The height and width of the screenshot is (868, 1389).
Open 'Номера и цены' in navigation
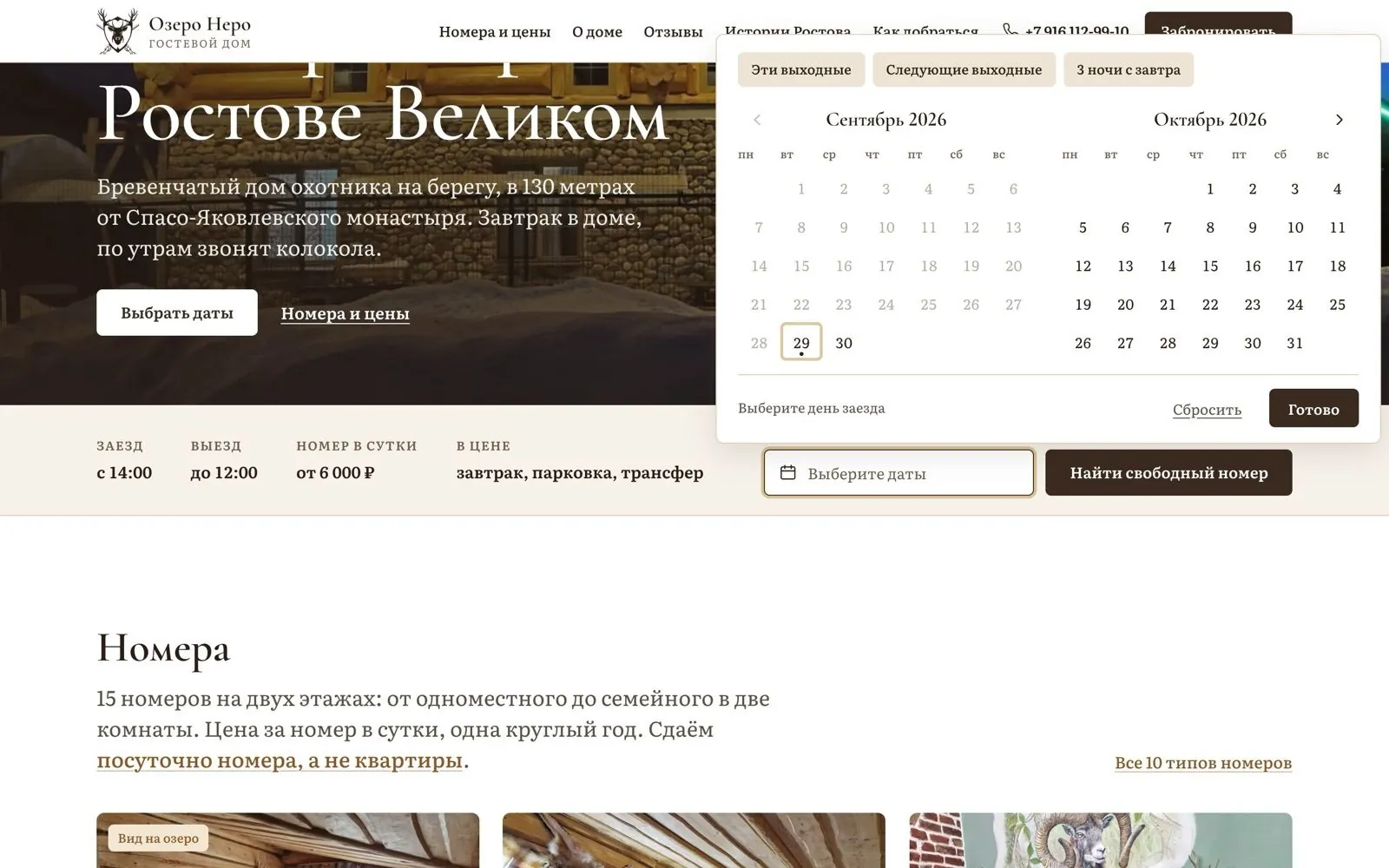click(495, 32)
